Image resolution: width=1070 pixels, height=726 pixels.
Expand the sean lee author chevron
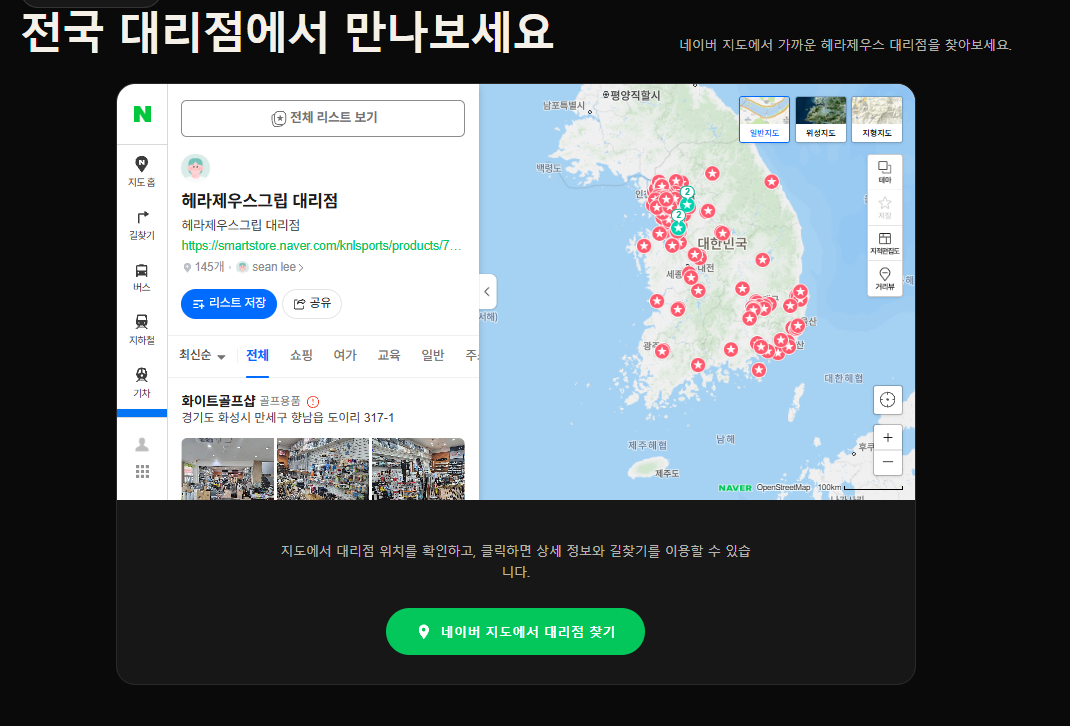tap(301, 267)
